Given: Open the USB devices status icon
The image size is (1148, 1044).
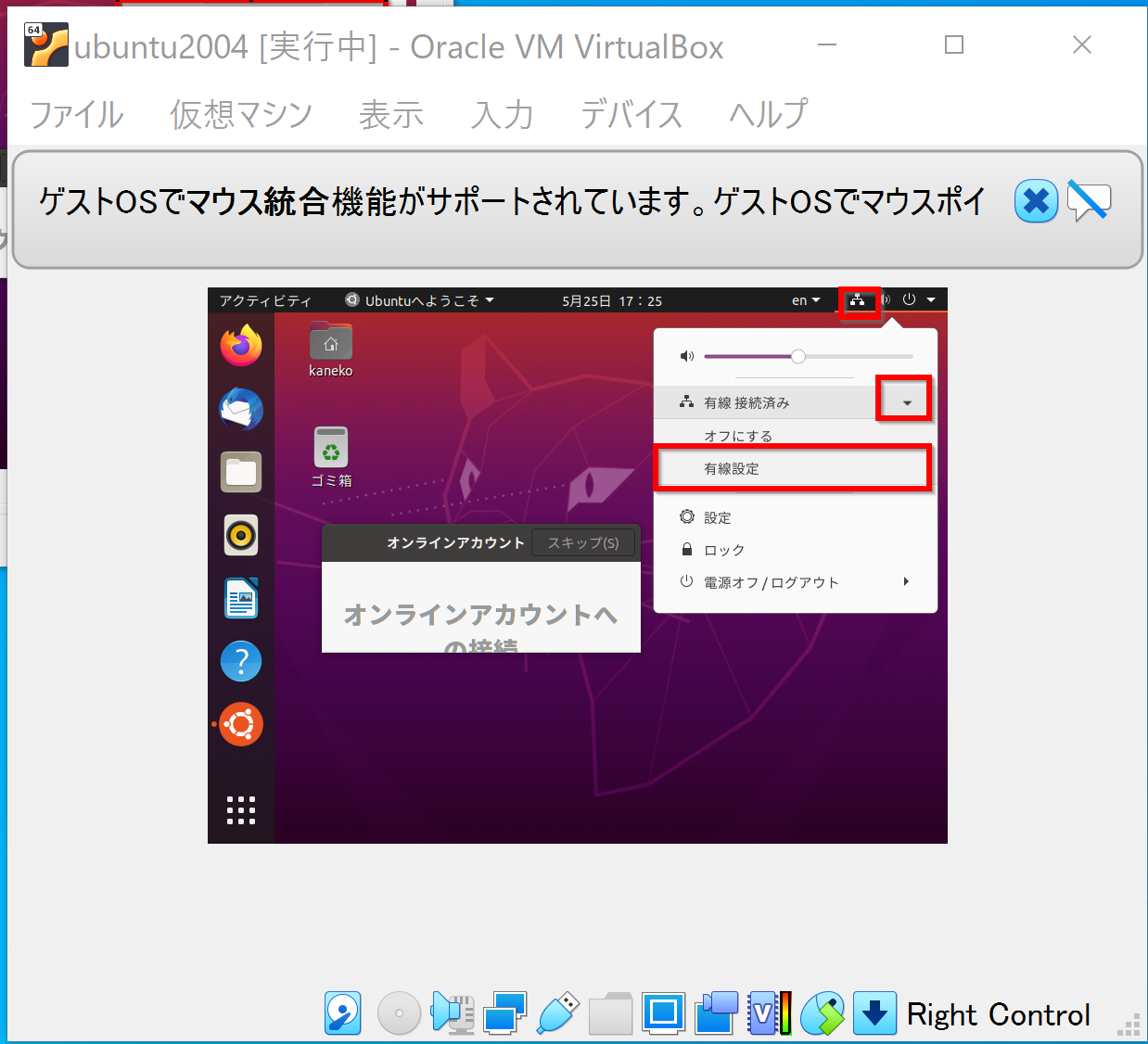Looking at the screenshot, I should pos(558,1013).
